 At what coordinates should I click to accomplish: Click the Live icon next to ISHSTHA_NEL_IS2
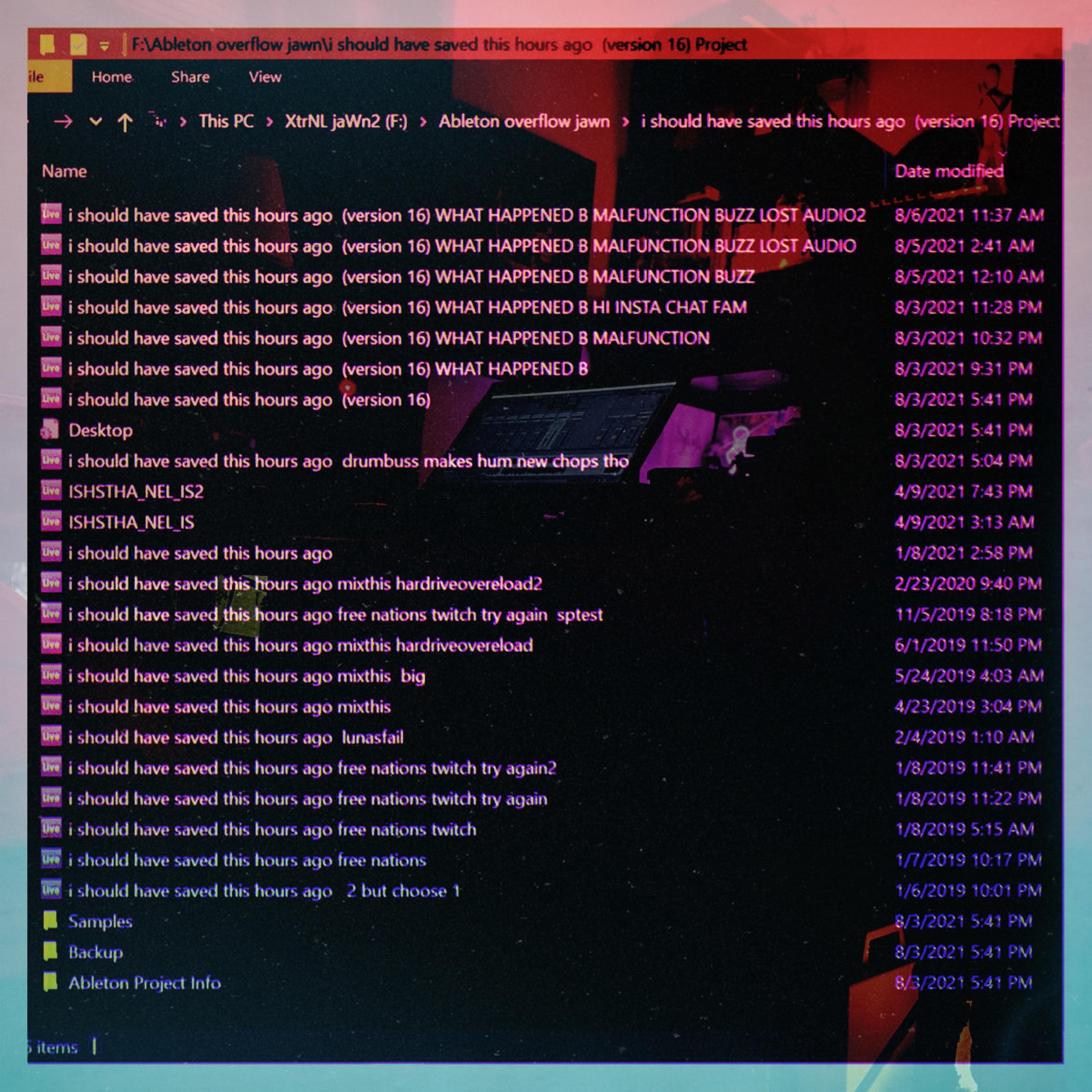point(51,492)
